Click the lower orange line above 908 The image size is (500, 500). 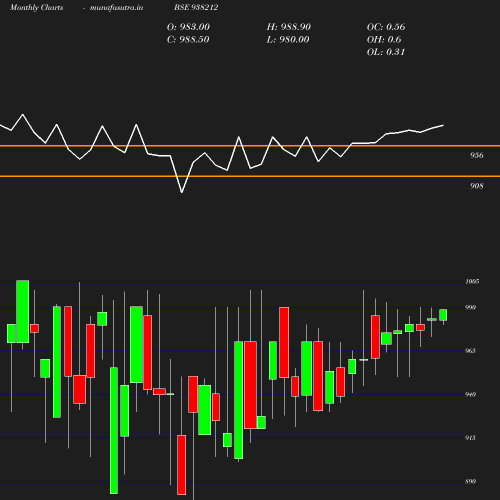coord(250,176)
